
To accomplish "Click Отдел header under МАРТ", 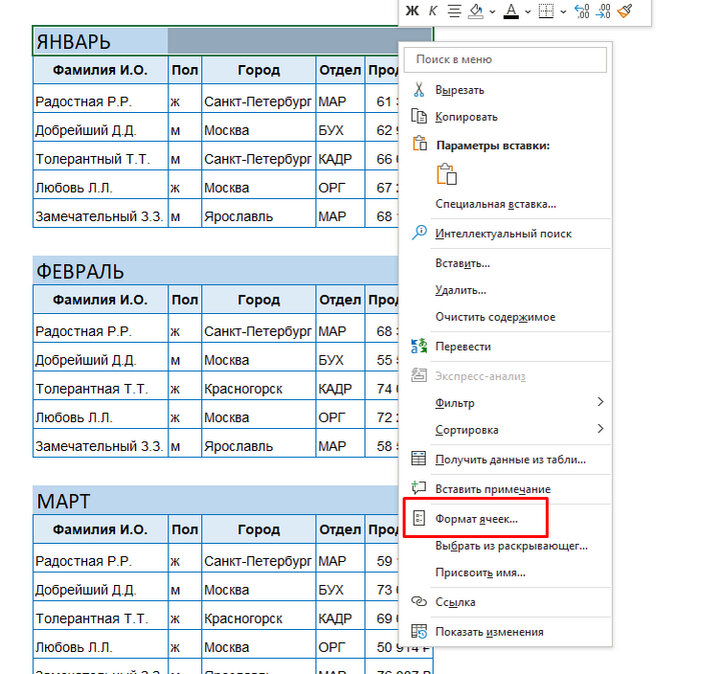I will tap(340, 529).
